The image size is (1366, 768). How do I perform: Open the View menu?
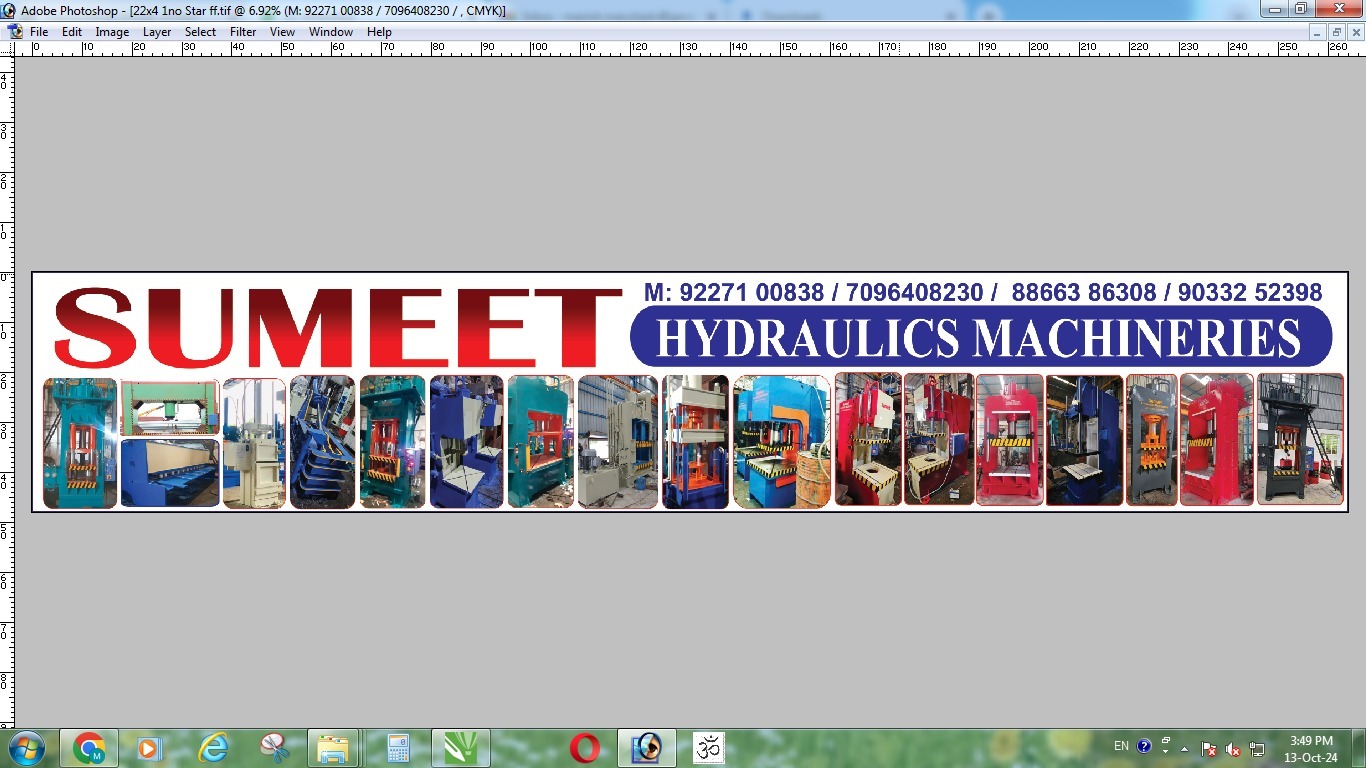(283, 32)
